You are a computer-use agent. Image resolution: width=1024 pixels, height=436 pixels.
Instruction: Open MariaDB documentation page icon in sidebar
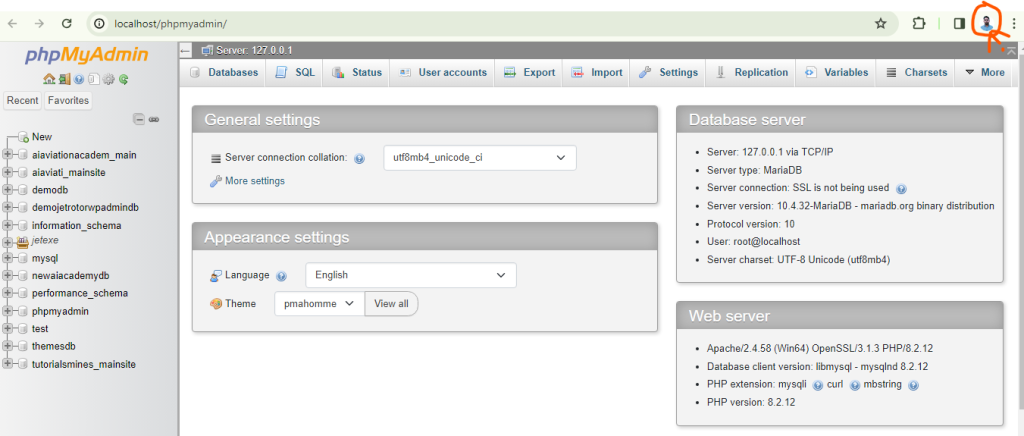pyautogui.click(x=93, y=79)
